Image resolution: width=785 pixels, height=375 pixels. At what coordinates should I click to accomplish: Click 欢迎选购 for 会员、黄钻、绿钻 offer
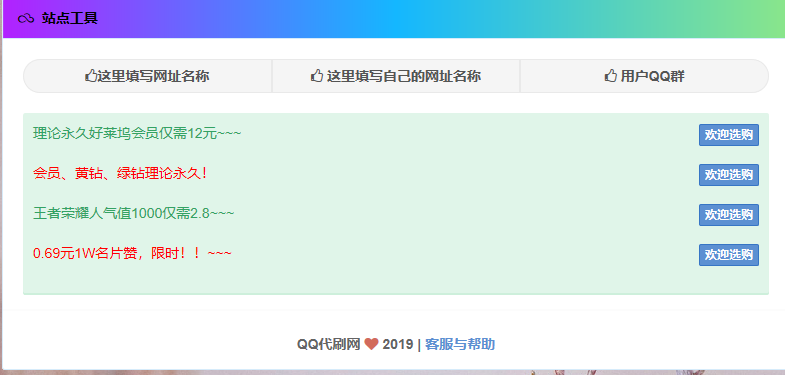point(728,175)
